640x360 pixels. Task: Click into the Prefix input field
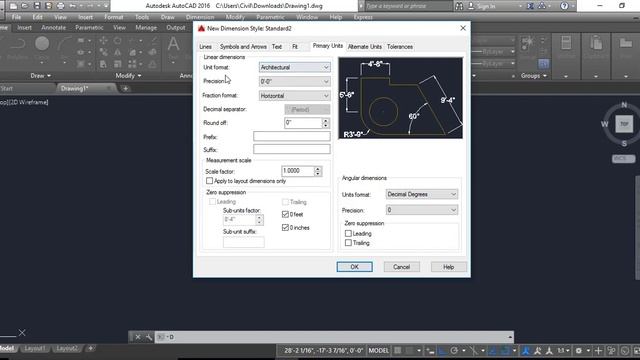(x=292, y=136)
